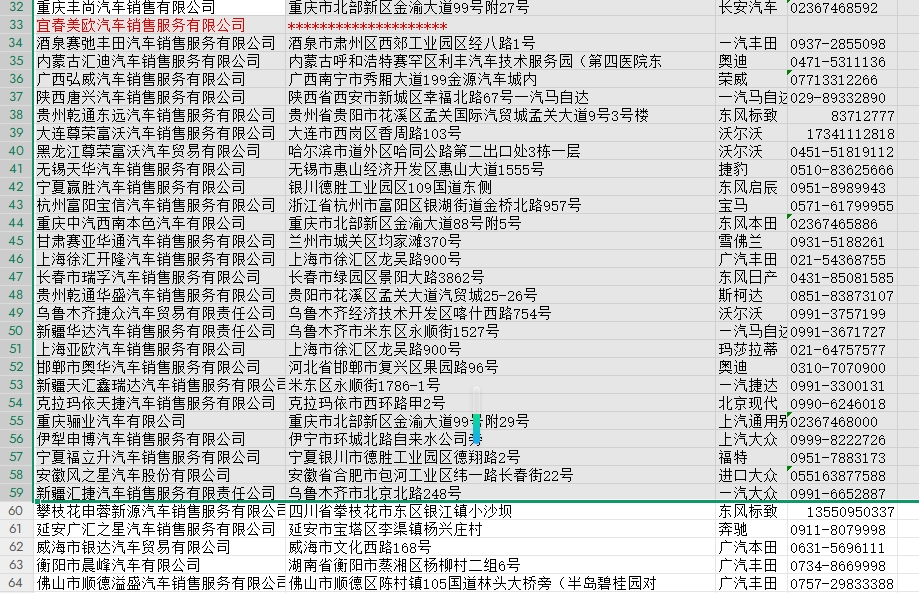Click brand cell 东风启辰

point(751,188)
